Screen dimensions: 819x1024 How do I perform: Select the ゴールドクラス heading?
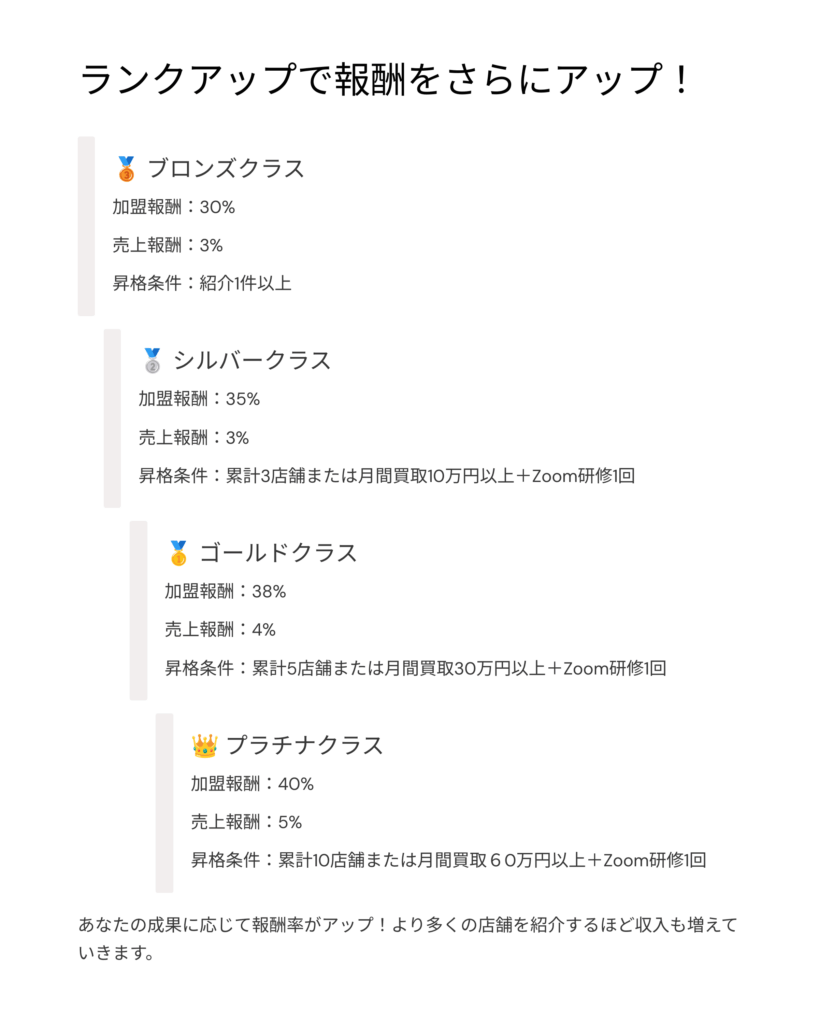pos(278,553)
